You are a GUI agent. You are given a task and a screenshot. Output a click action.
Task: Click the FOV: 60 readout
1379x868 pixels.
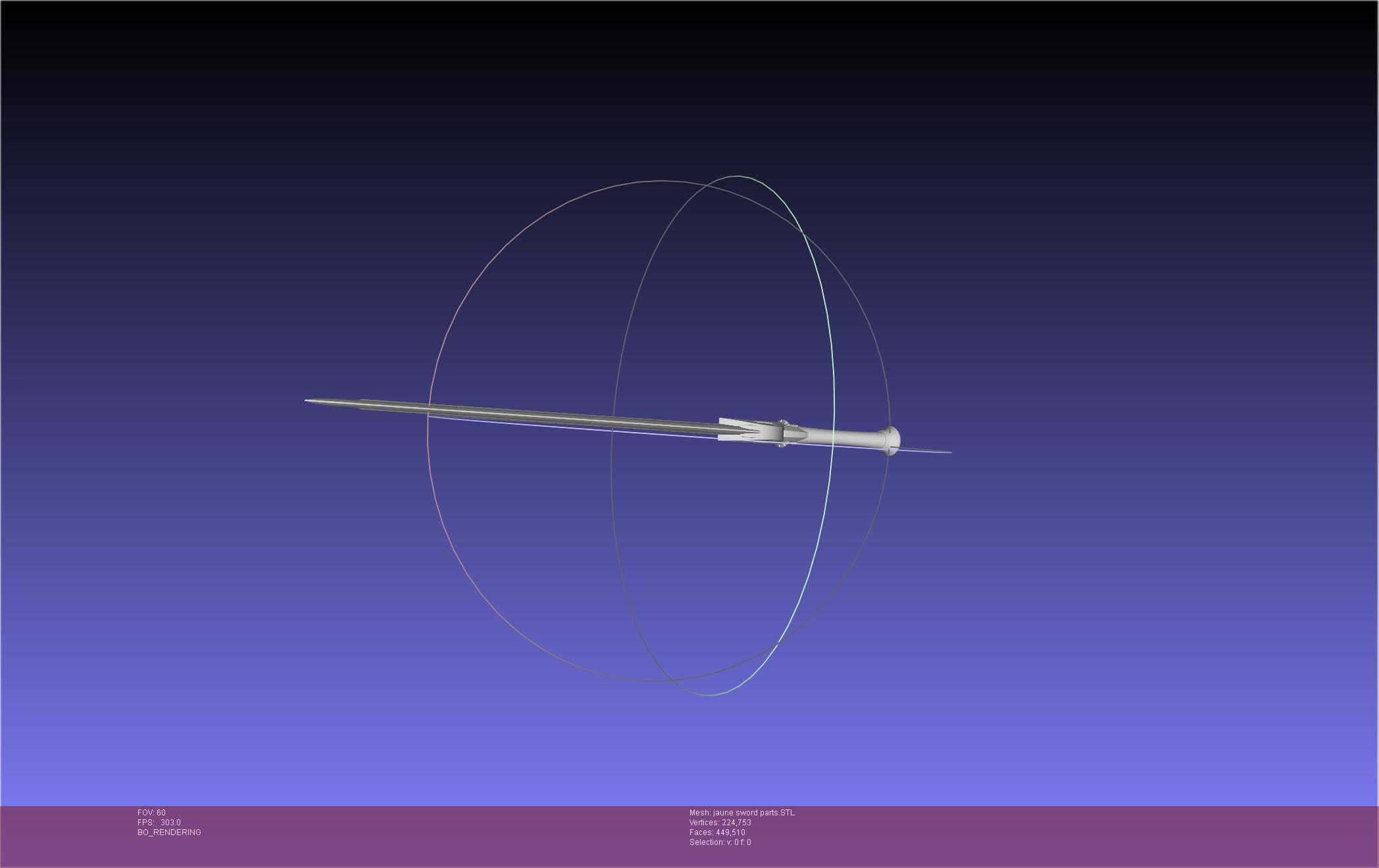151,813
